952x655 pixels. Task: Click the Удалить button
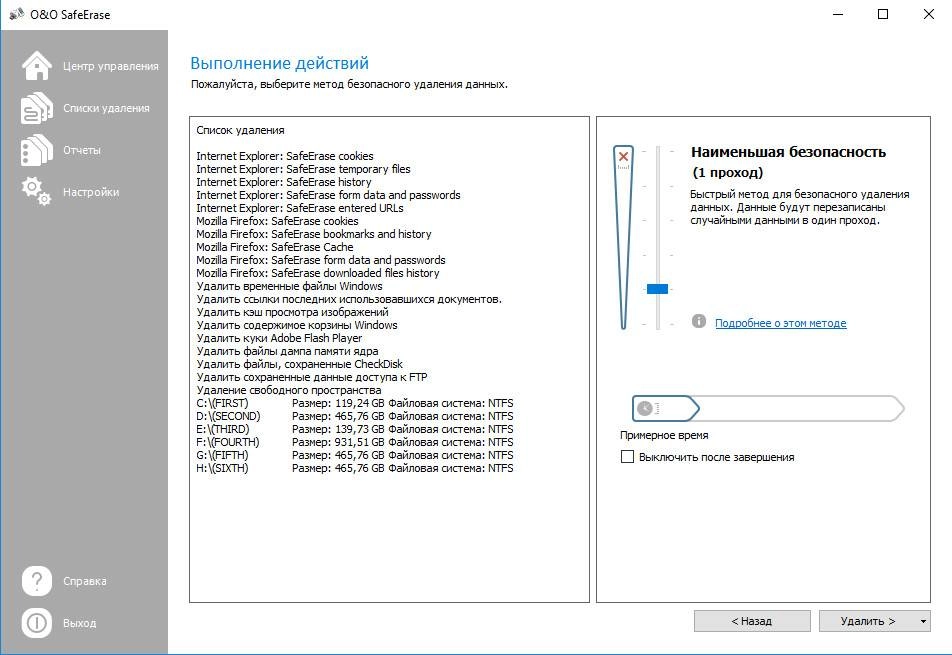(x=868, y=621)
